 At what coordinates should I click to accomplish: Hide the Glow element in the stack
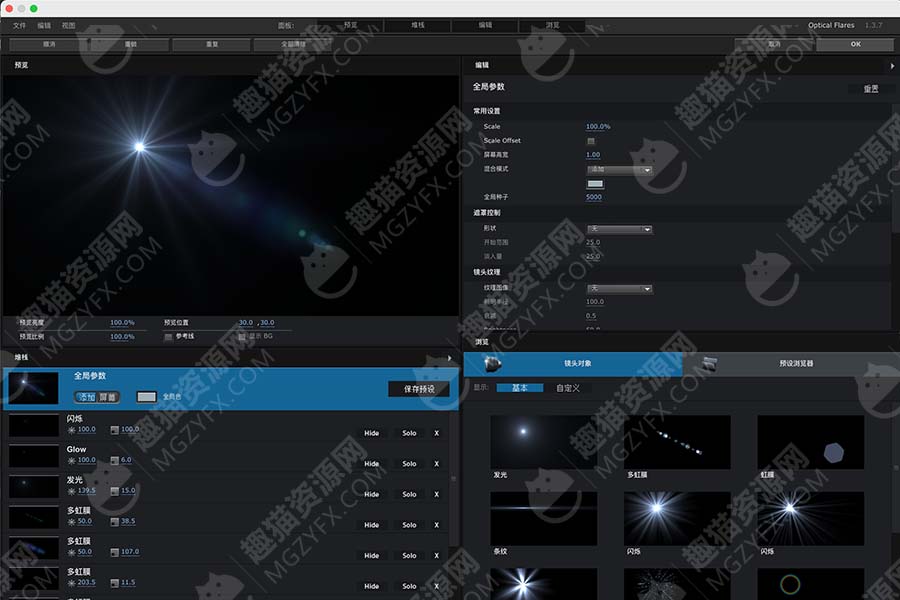click(x=371, y=464)
